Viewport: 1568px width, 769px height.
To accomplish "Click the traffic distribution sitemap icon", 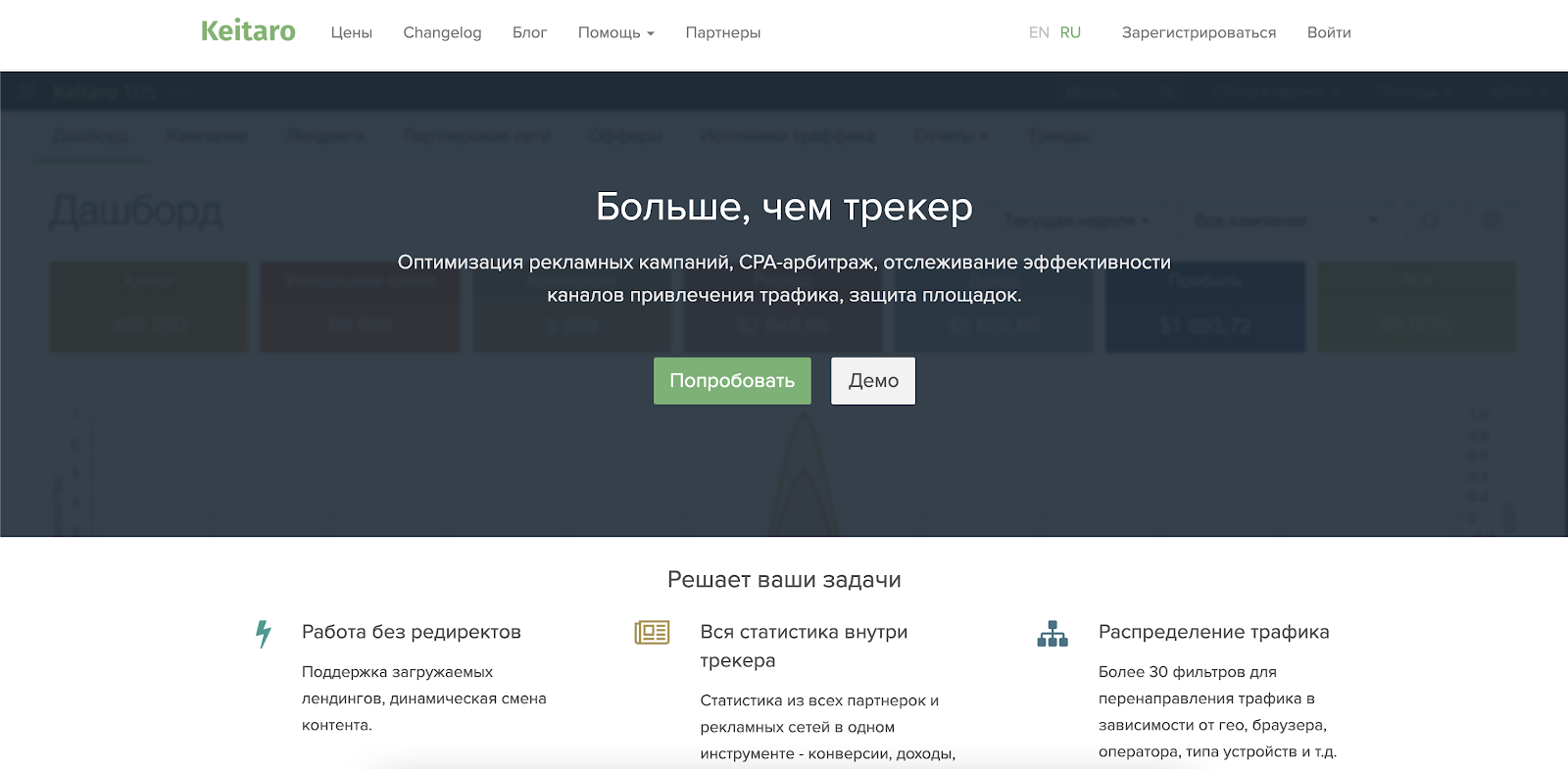I will [x=1053, y=634].
